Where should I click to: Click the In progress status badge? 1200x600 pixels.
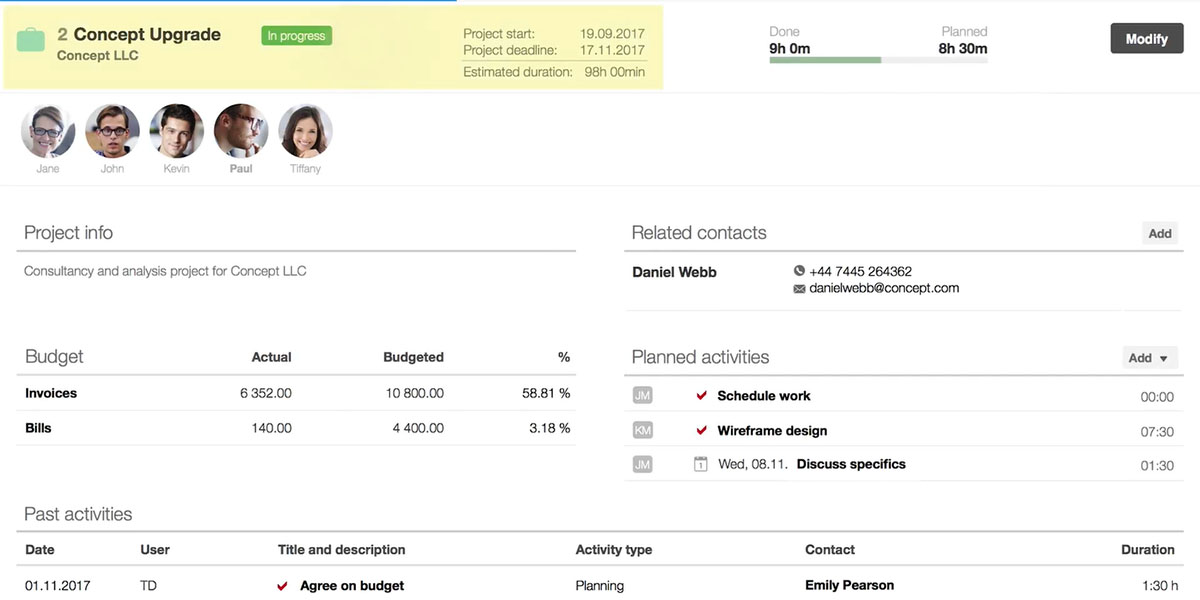(x=296, y=36)
